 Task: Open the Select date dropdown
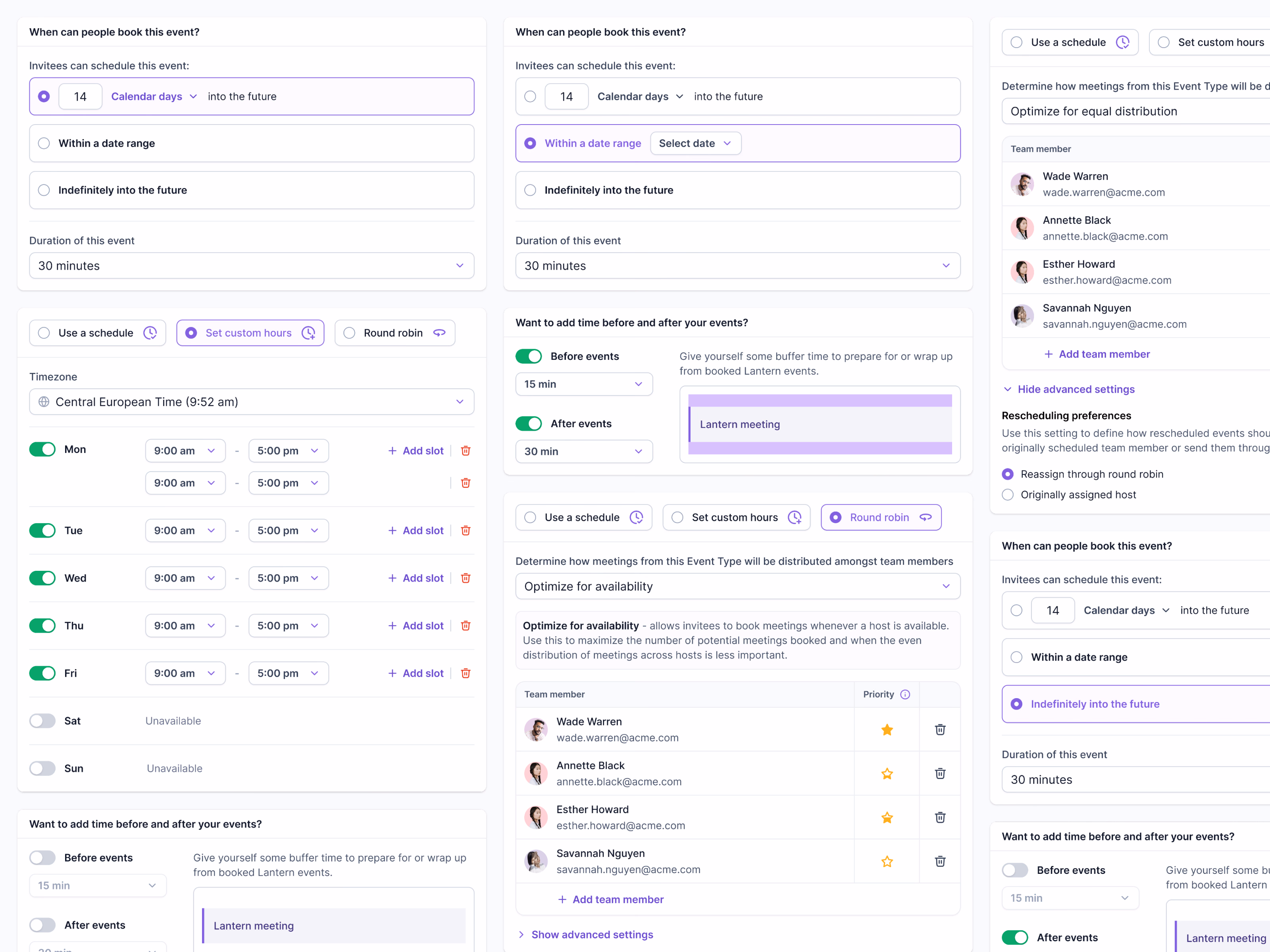[x=695, y=143]
